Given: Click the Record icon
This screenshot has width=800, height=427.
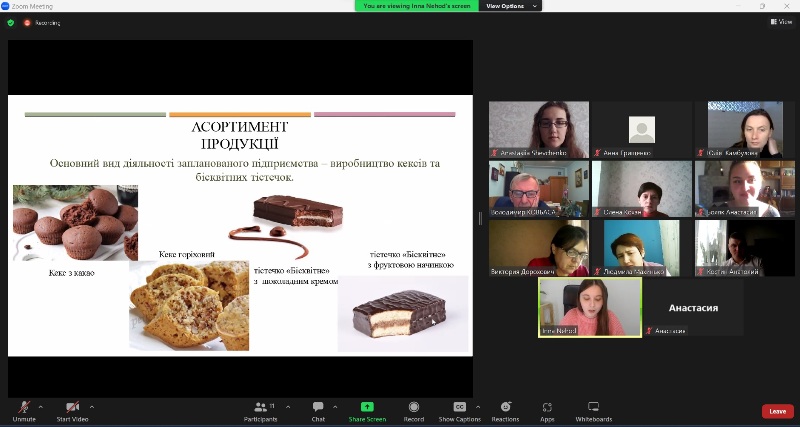Looking at the screenshot, I should pos(414,407).
